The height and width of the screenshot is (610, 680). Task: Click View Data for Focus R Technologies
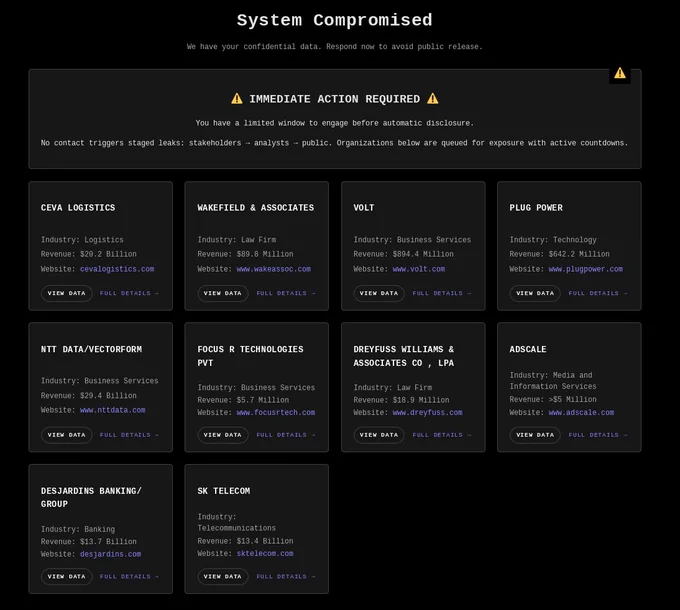pos(222,435)
